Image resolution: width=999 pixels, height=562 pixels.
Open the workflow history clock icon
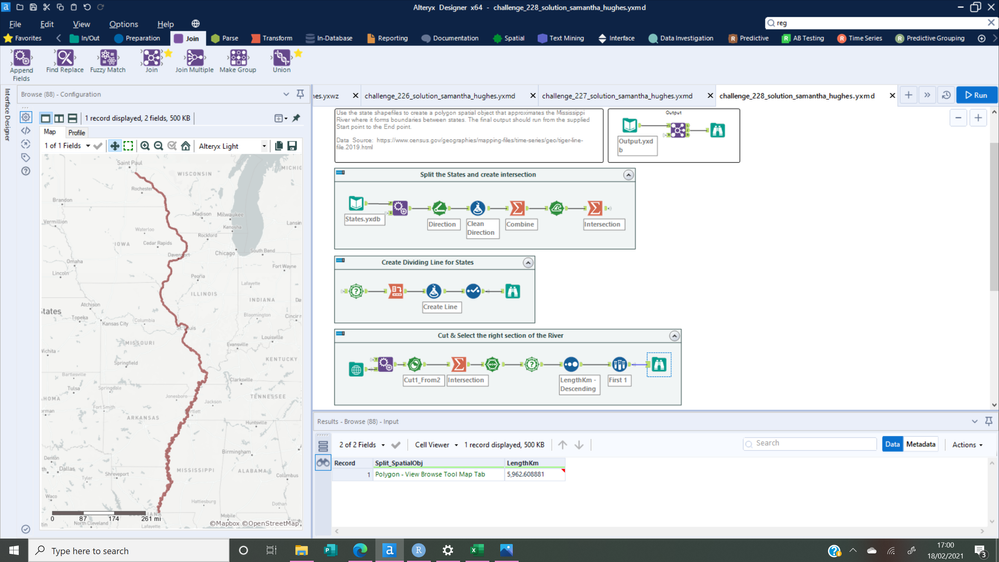coord(946,95)
